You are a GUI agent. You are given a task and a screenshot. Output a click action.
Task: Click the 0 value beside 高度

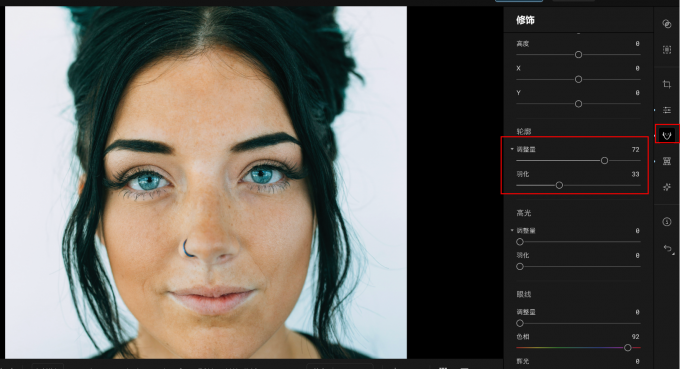coord(637,44)
